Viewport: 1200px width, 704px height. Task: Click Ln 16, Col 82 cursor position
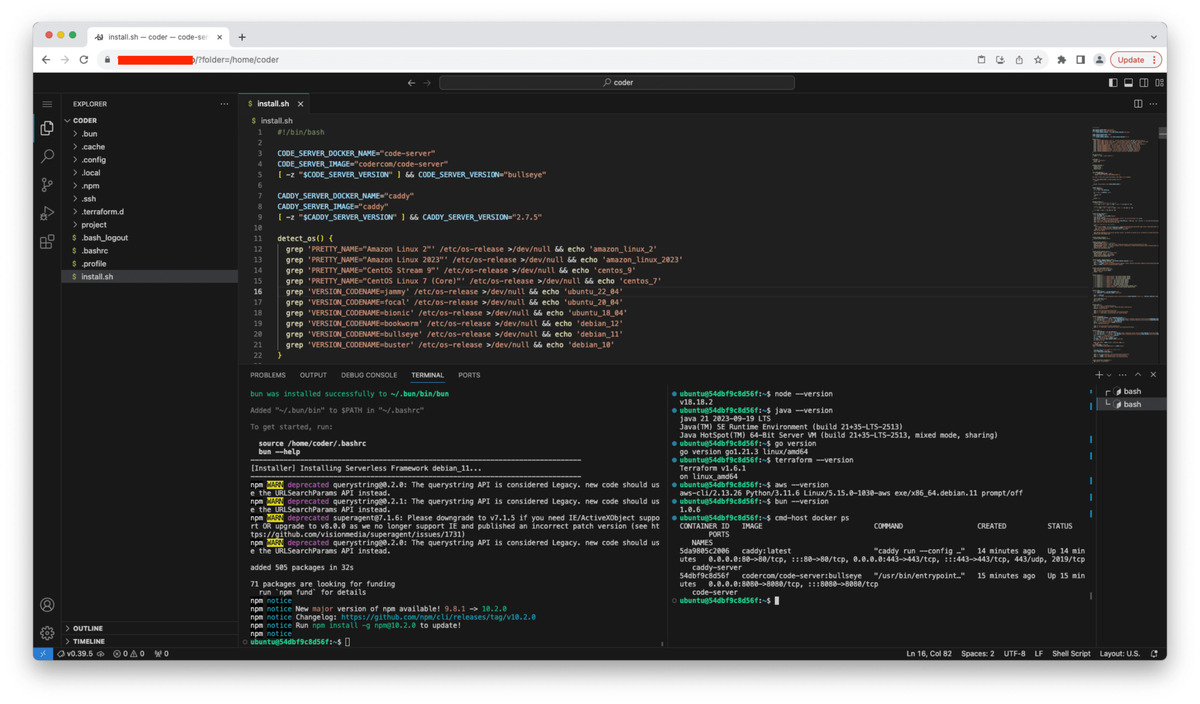[929, 653]
